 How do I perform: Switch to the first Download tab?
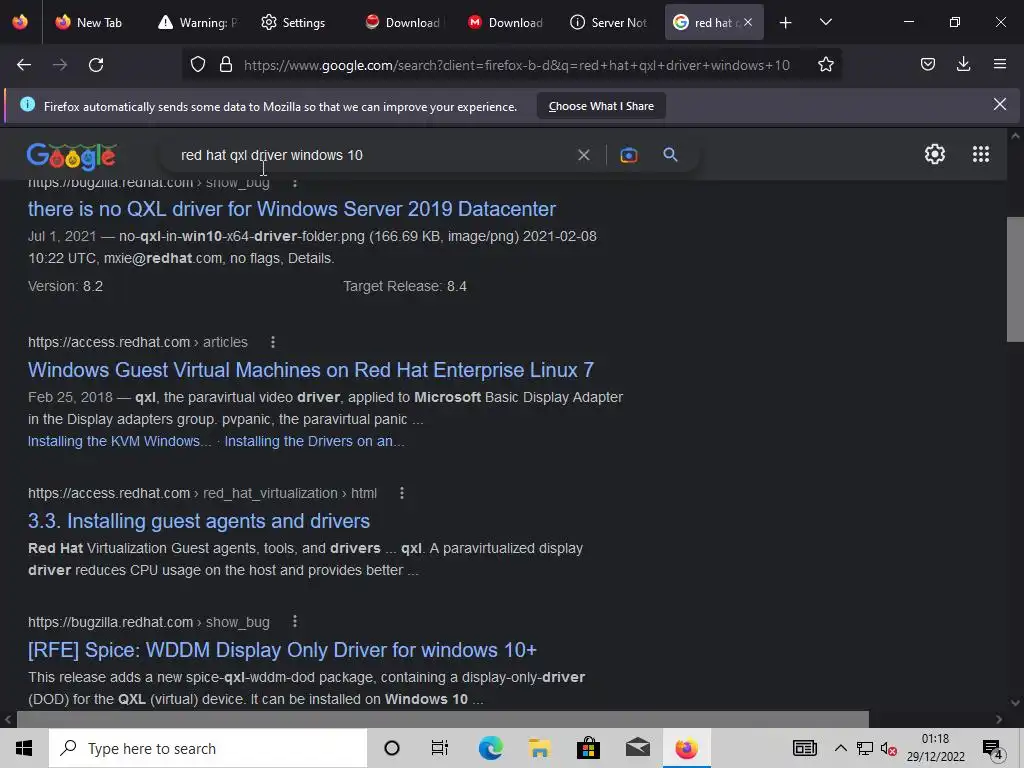click(403, 23)
